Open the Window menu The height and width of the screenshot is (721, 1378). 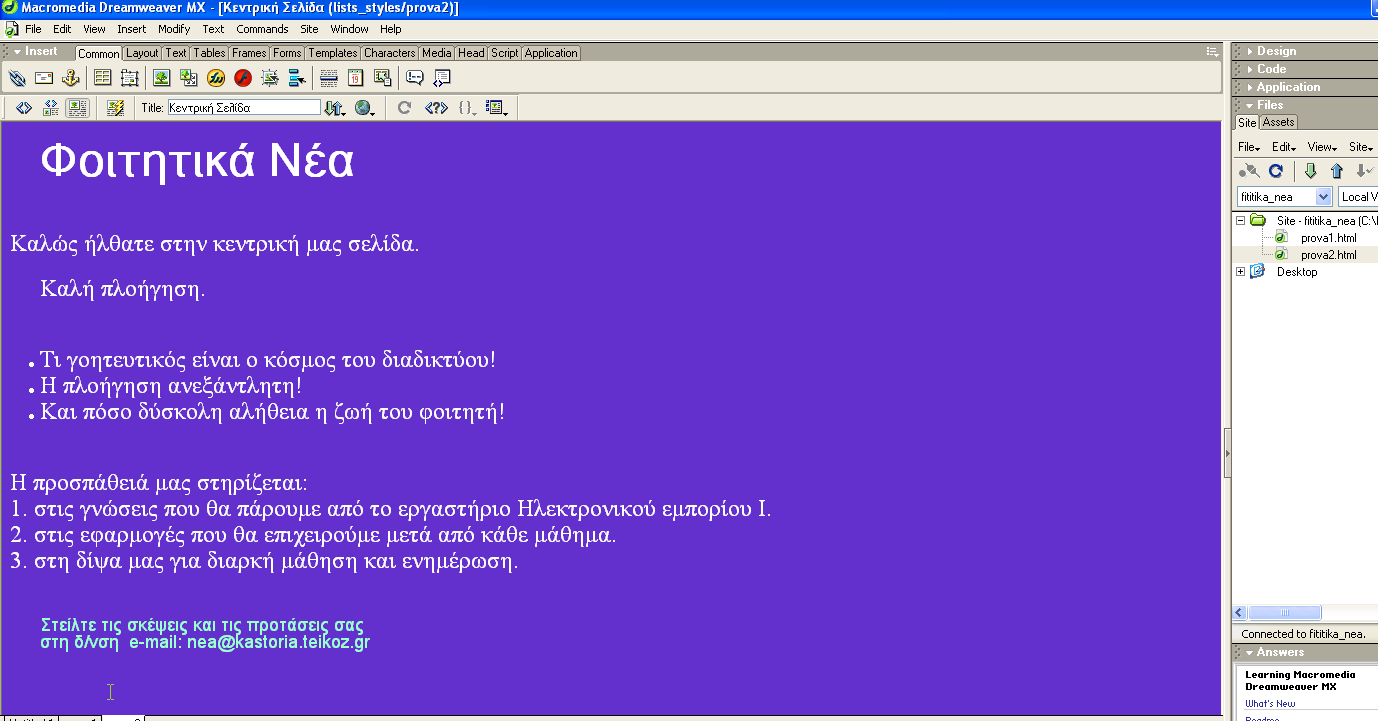coord(349,29)
